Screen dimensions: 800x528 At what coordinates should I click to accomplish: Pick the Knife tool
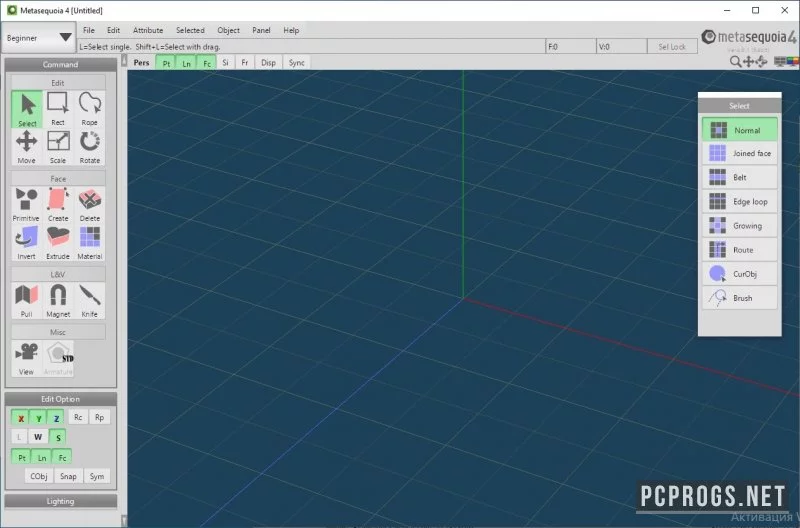tap(90, 300)
